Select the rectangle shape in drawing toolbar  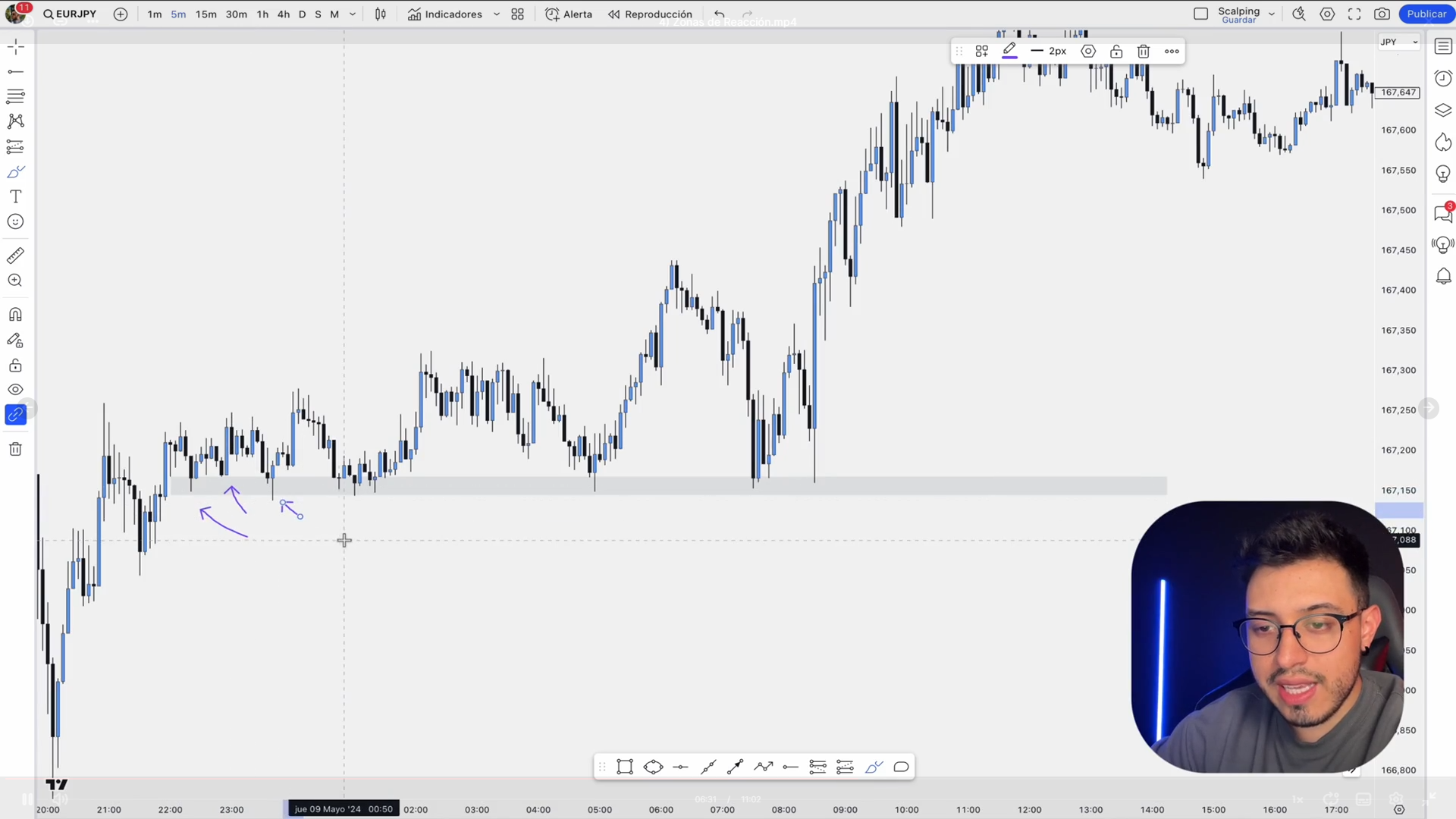point(625,767)
